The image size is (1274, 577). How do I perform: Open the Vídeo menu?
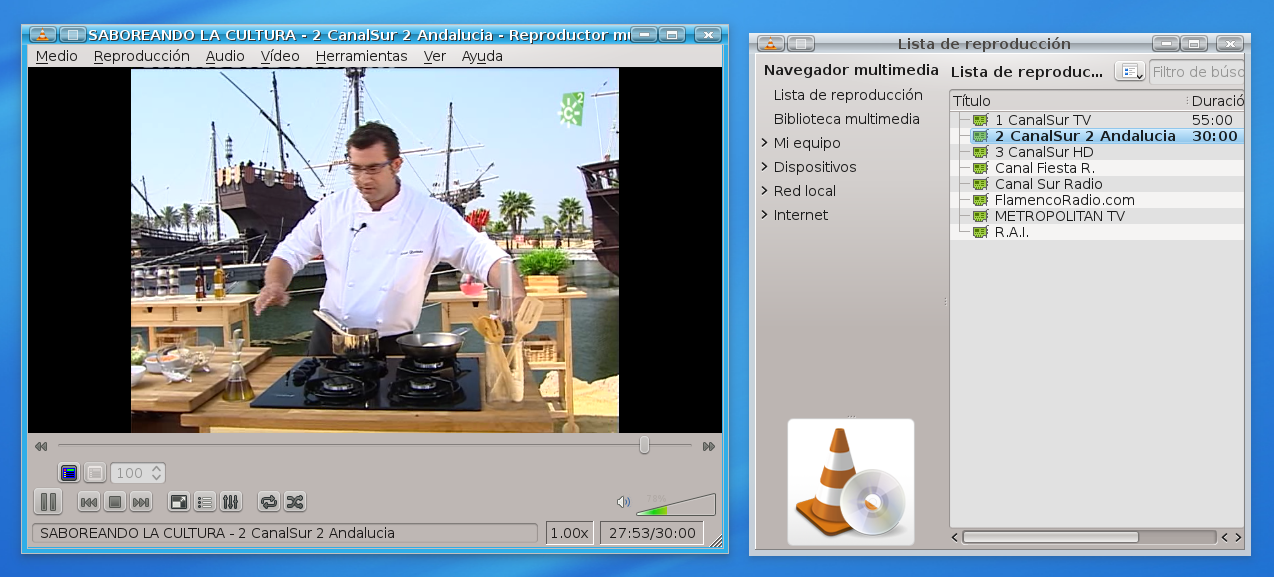click(280, 56)
